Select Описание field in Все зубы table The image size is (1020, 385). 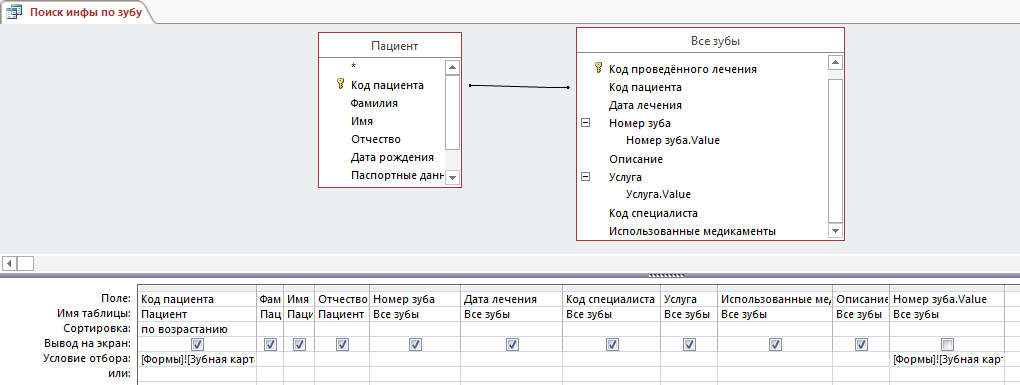tap(636, 159)
